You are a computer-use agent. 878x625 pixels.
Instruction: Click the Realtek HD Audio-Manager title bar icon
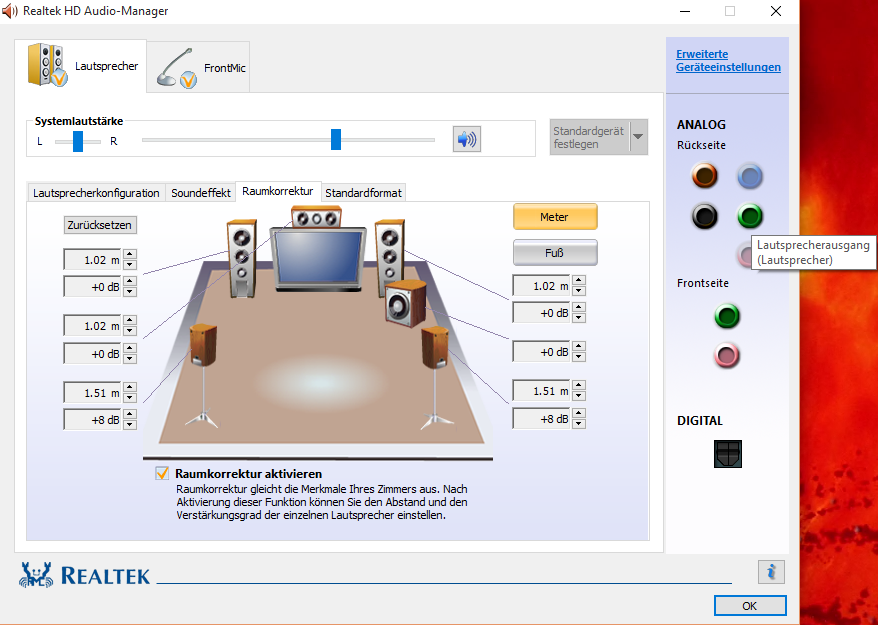point(10,11)
